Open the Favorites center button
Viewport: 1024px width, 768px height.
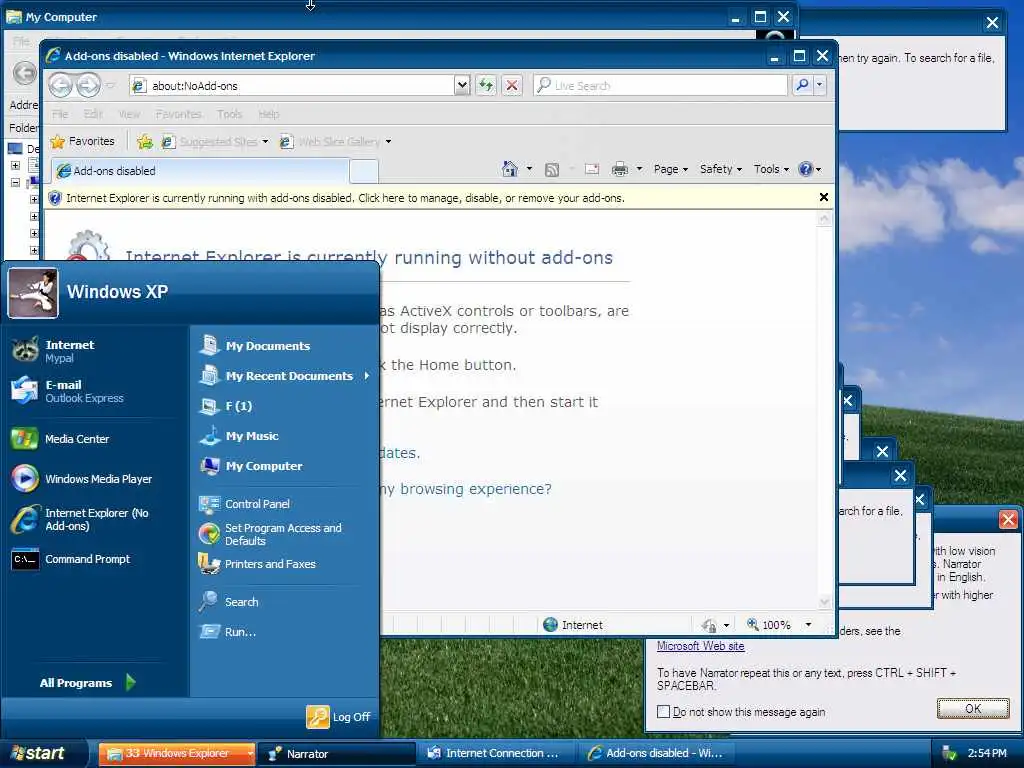(x=82, y=141)
